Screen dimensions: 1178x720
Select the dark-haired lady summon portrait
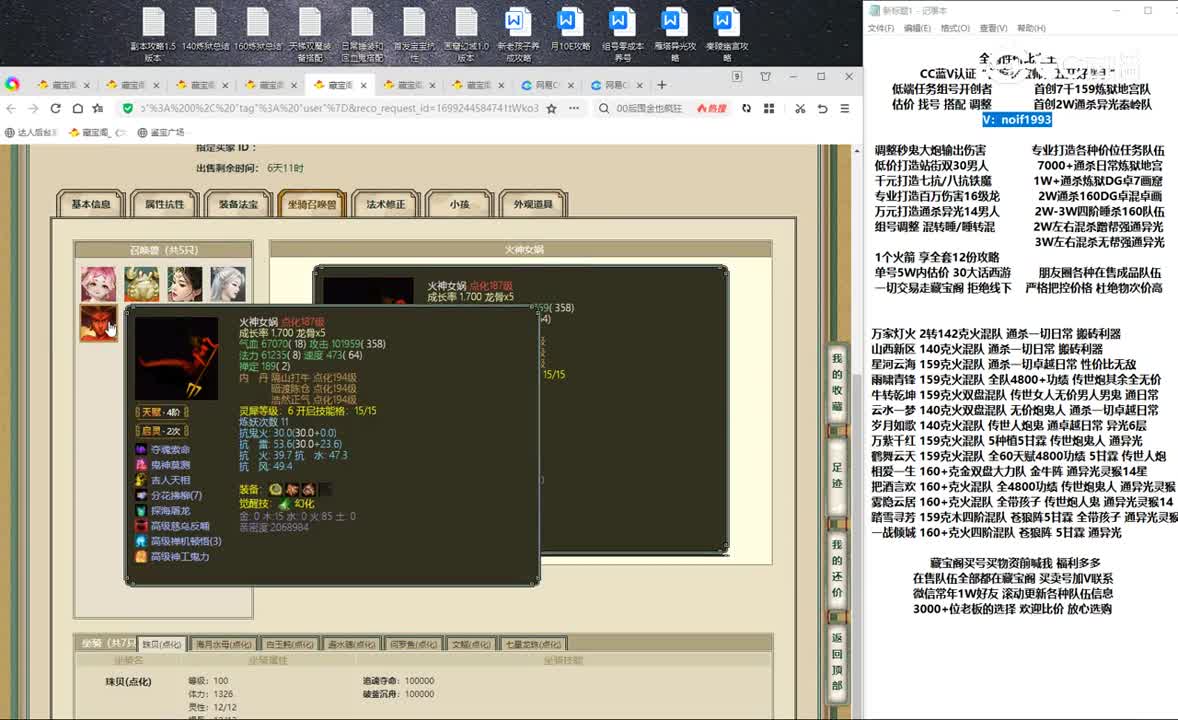click(185, 284)
